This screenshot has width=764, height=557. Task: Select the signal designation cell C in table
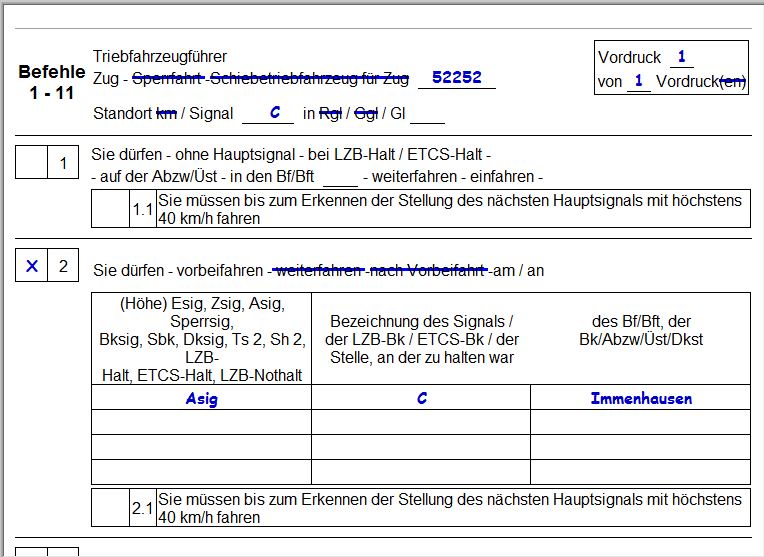(x=421, y=398)
